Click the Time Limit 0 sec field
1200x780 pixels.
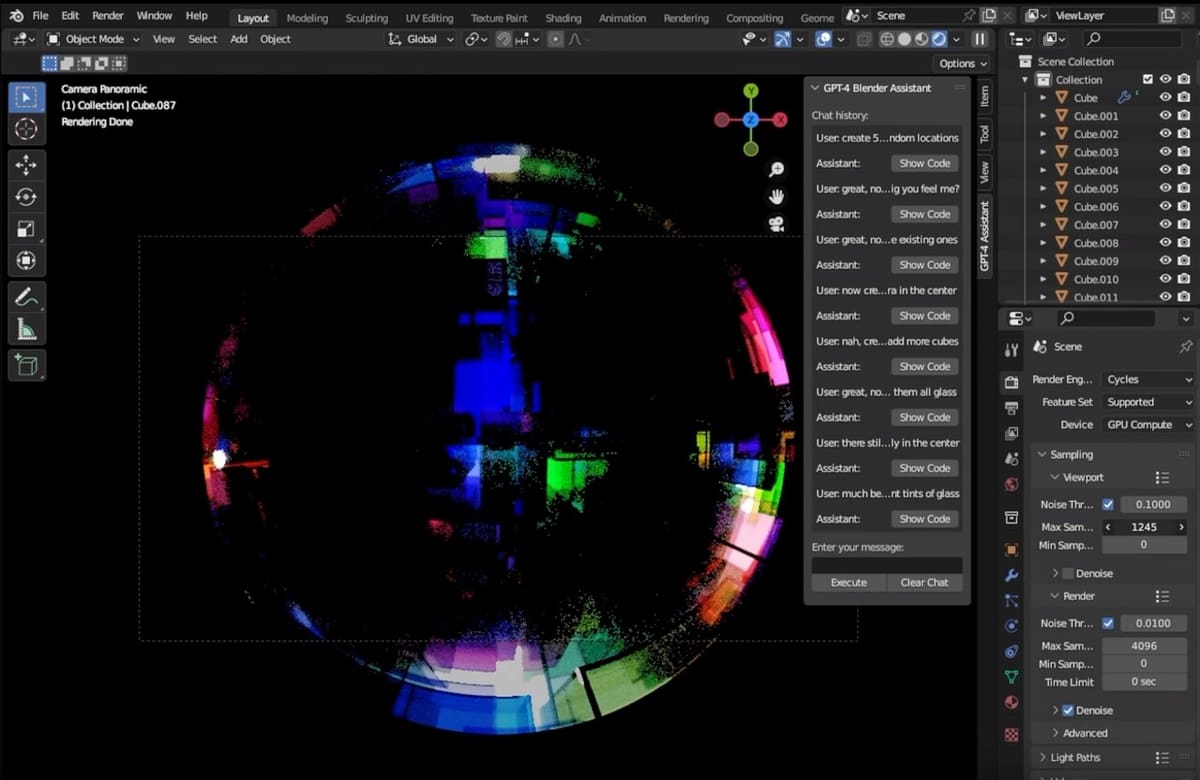tap(1144, 681)
